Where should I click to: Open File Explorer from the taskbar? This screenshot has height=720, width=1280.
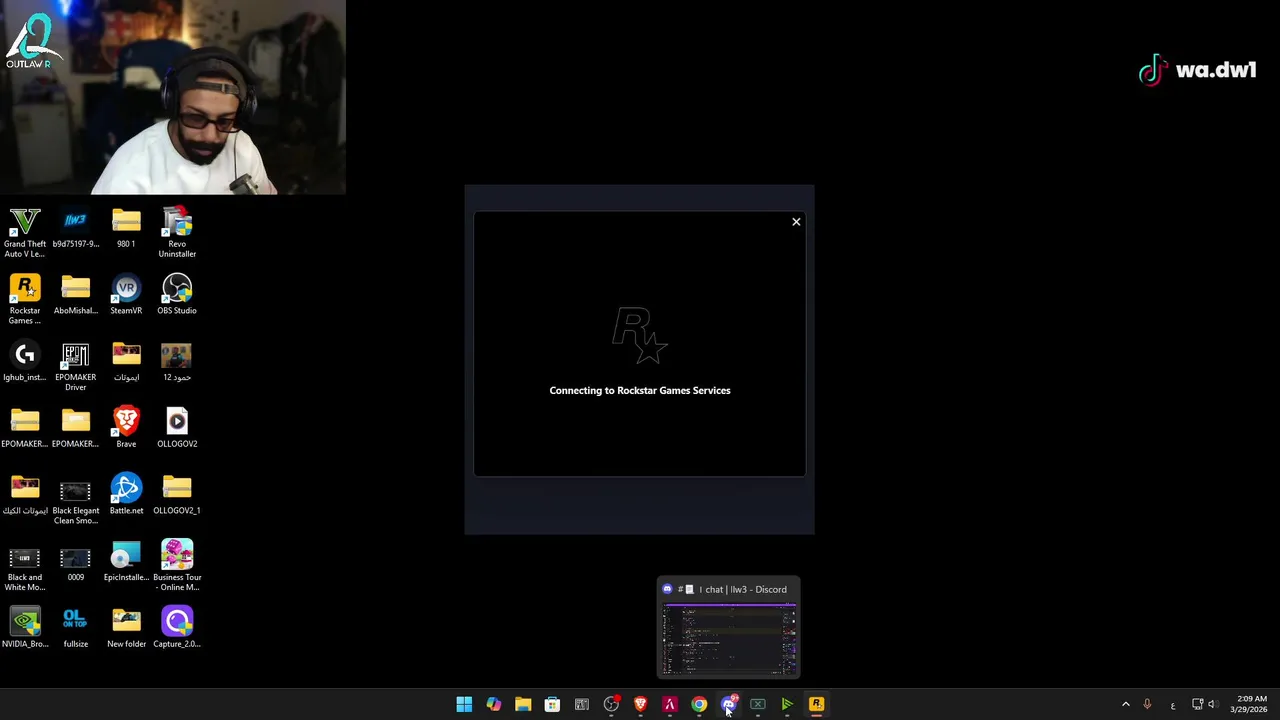(x=523, y=704)
